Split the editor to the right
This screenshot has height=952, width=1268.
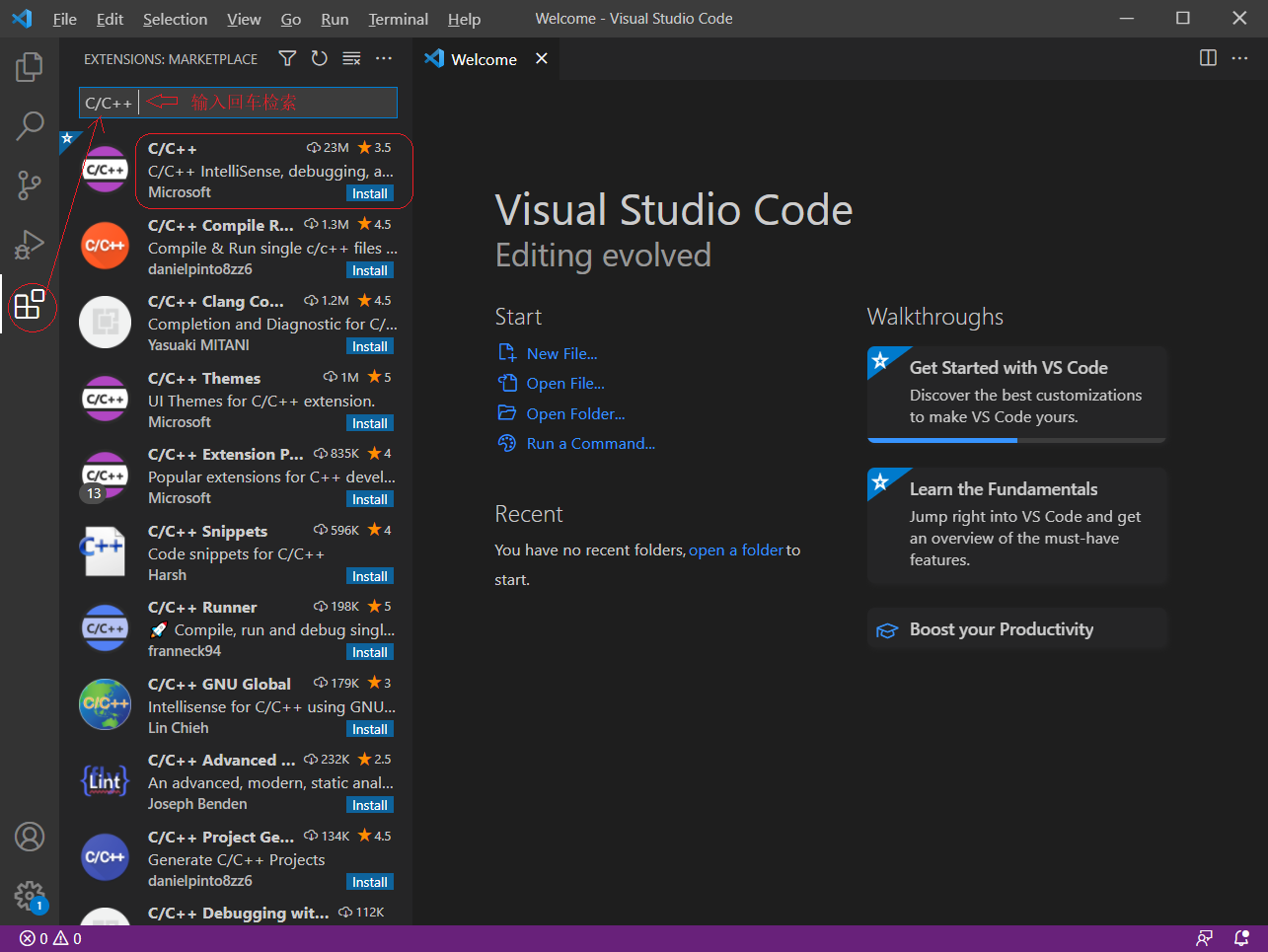tap(1208, 58)
